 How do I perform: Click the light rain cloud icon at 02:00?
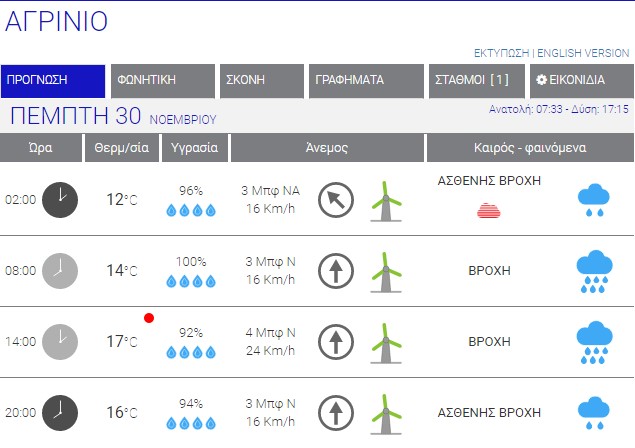coord(594,201)
